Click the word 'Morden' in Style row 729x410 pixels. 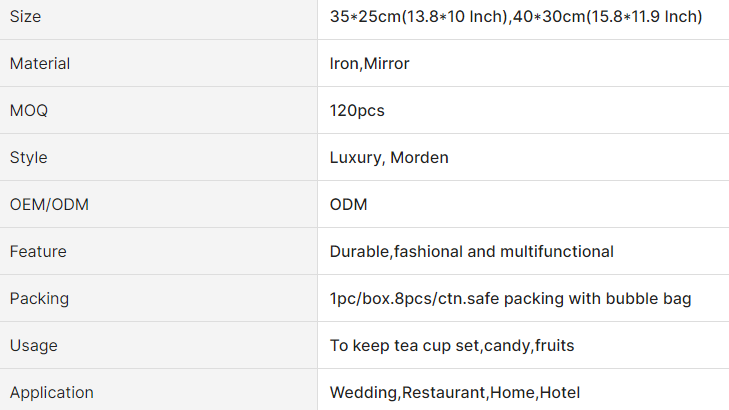click(x=419, y=158)
